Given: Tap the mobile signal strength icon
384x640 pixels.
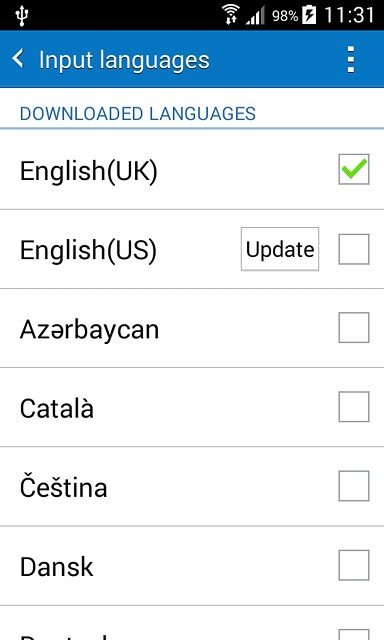Looking at the screenshot, I should coord(255,16).
